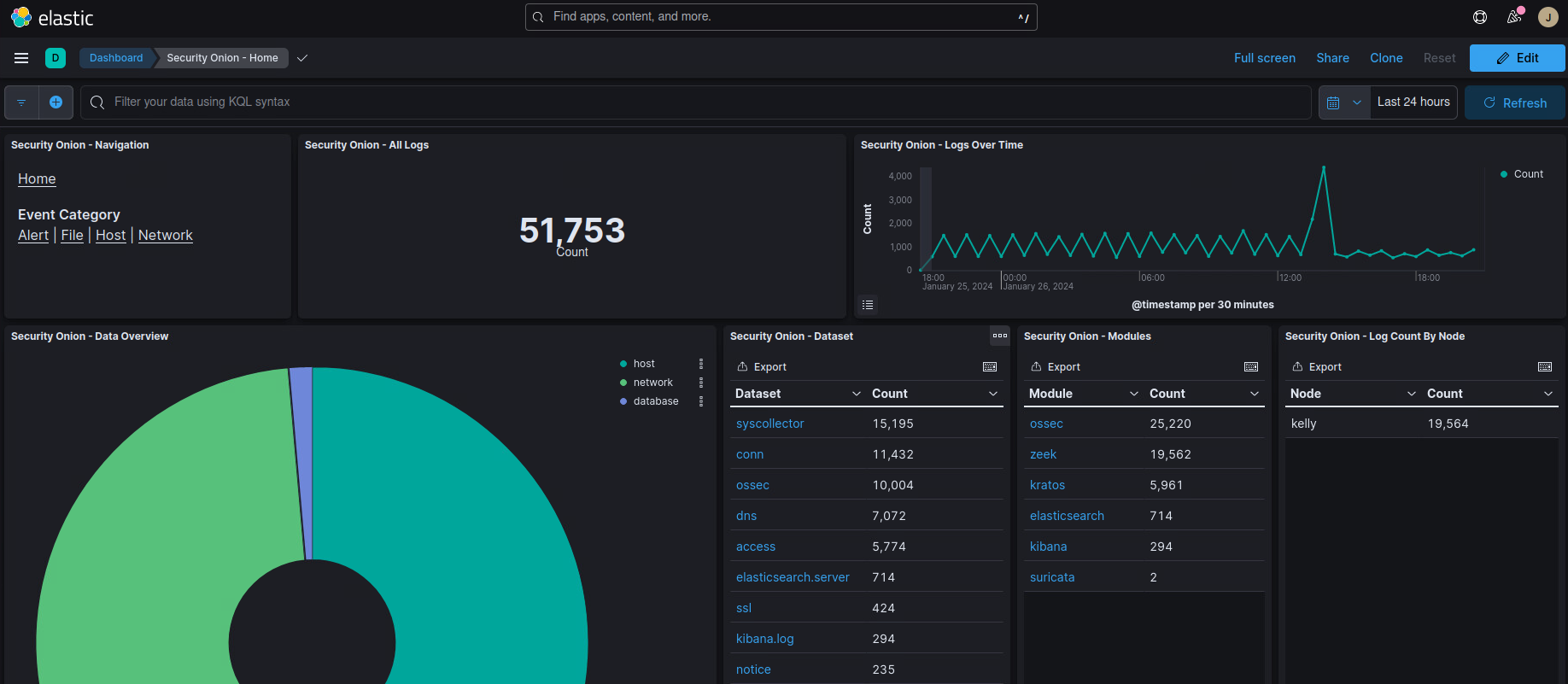Open the Network event category link
This screenshot has width=1568, height=684.
pyautogui.click(x=166, y=236)
